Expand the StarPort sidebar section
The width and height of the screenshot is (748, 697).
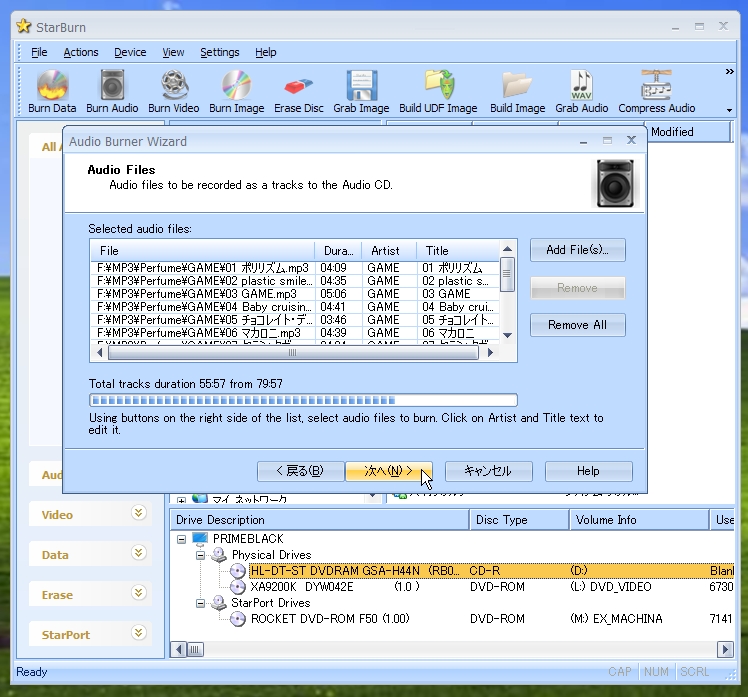[x=138, y=634]
